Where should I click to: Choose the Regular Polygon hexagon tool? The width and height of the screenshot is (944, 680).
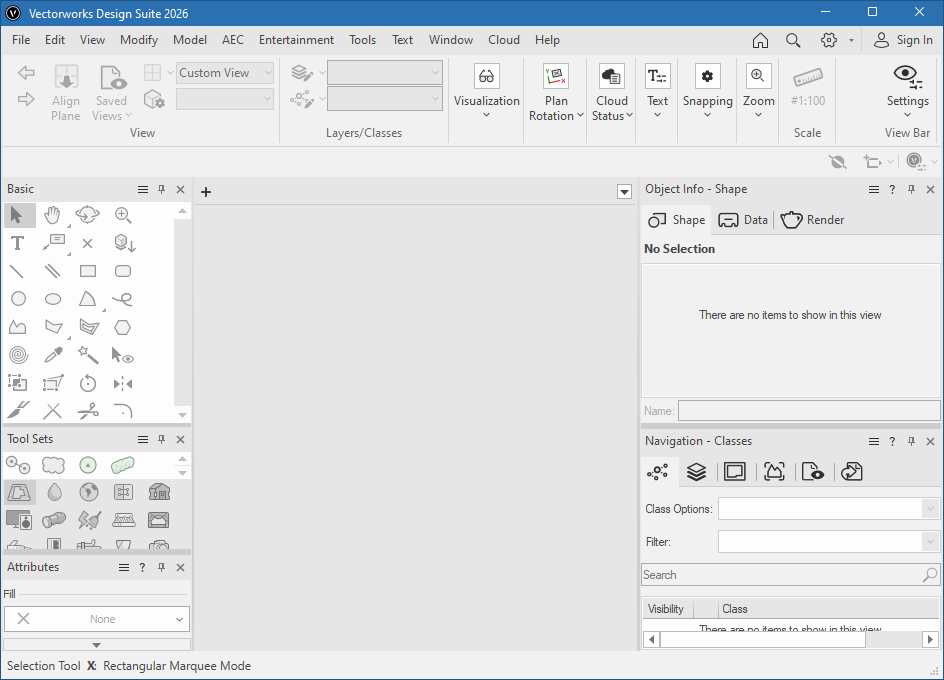(123, 327)
